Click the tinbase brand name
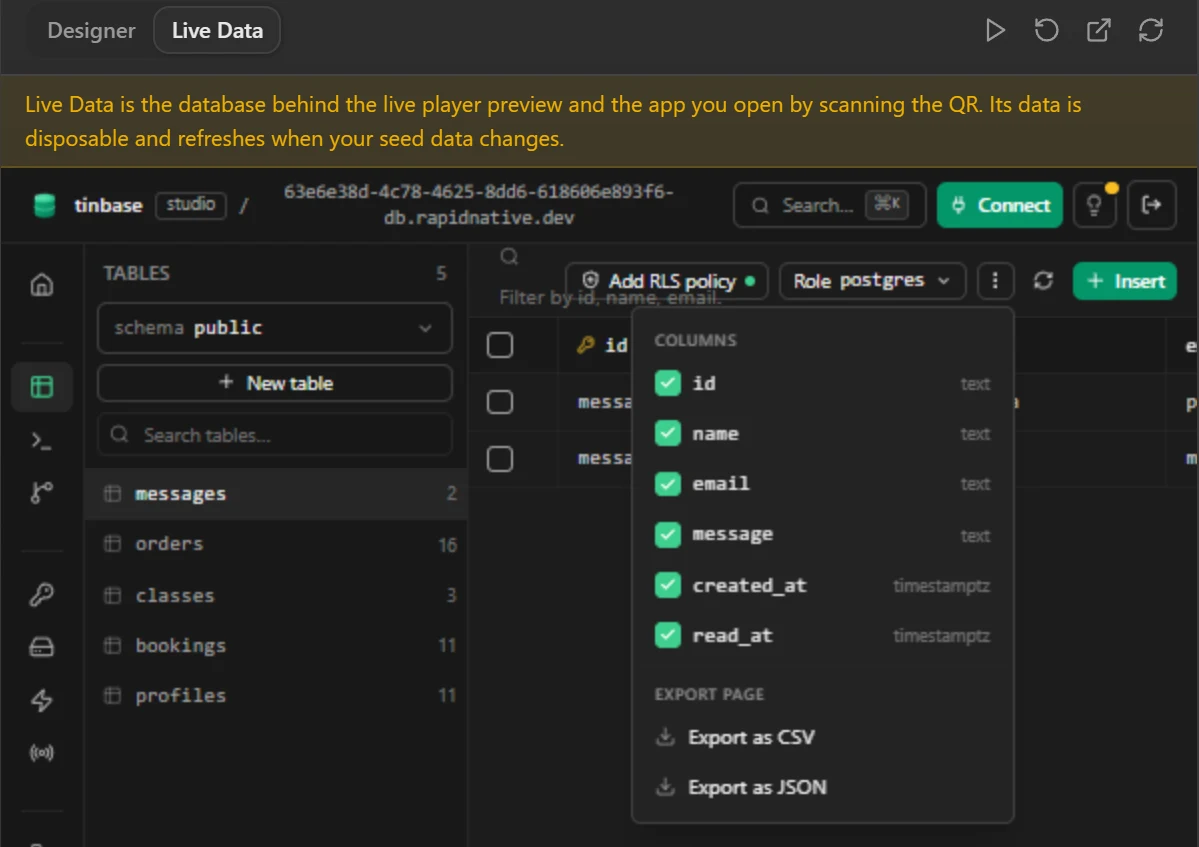Screen dimensions: 1199x847 tap(108, 206)
